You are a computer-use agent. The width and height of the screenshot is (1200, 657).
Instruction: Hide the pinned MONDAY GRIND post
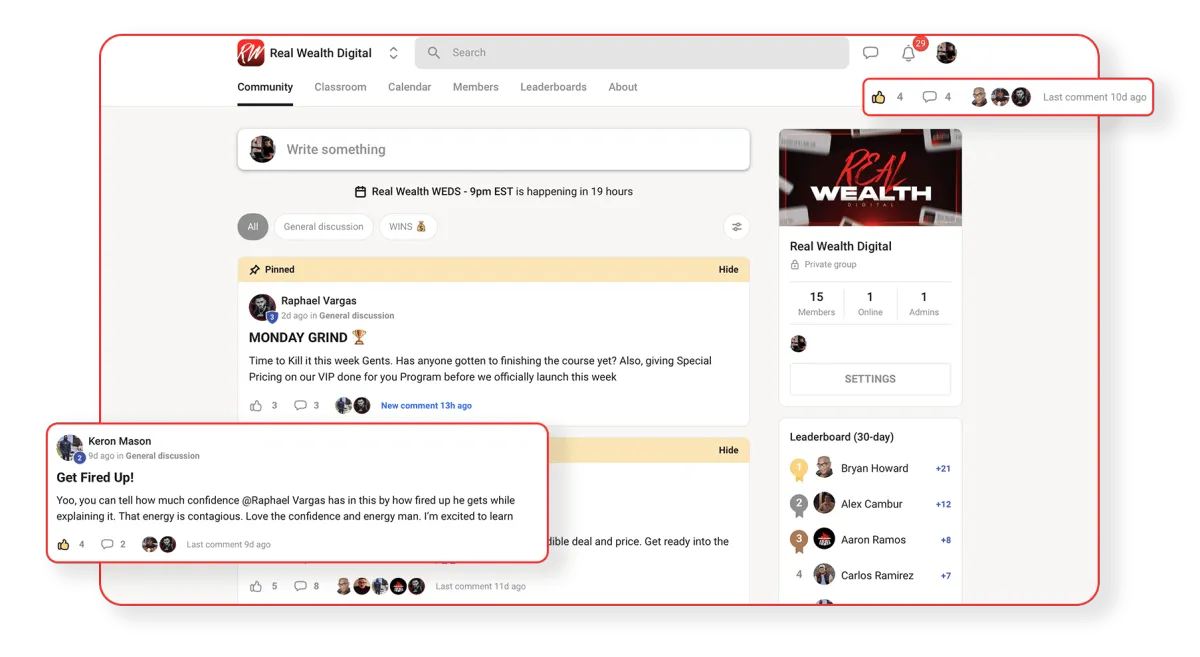click(x=728, y=269)
